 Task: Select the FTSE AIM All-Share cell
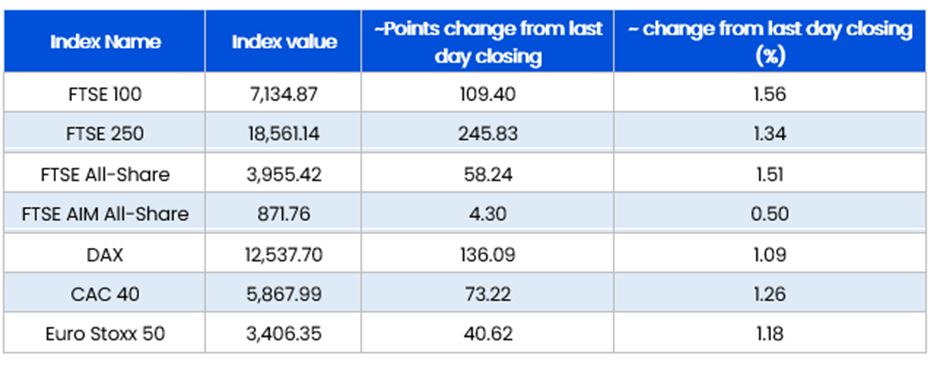pyautogui.click(x=105, y=214)
